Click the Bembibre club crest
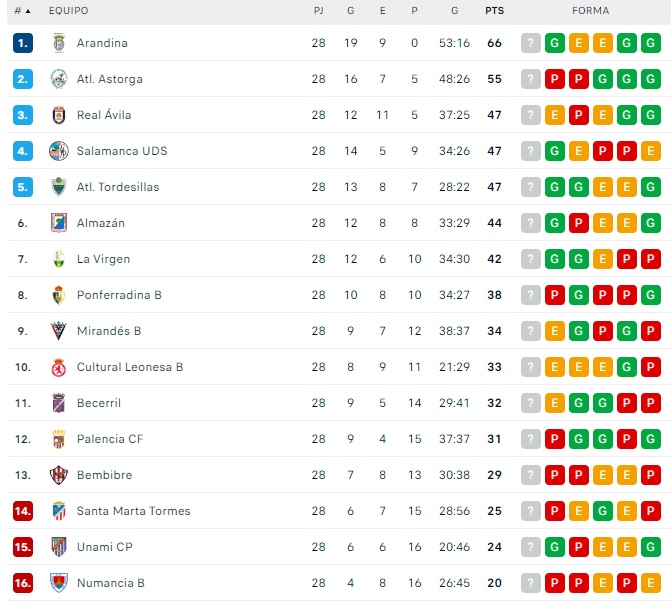Screen dimensions: 671x605 click(x=58, y=475)
